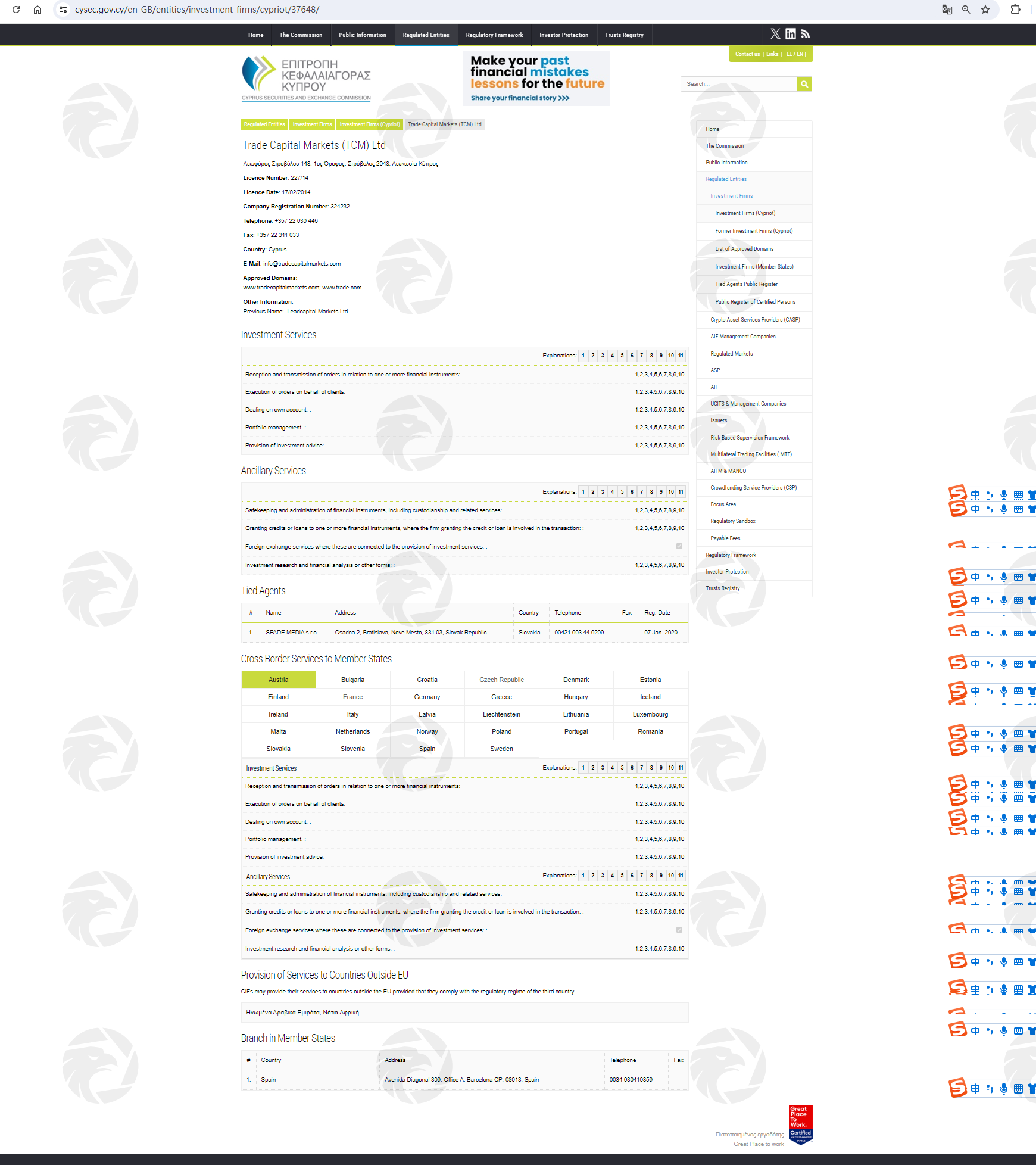Screen dimensions: 1036x1165
Task: Click explanation 1 in Investment Services section
Action: pos(583,356)
